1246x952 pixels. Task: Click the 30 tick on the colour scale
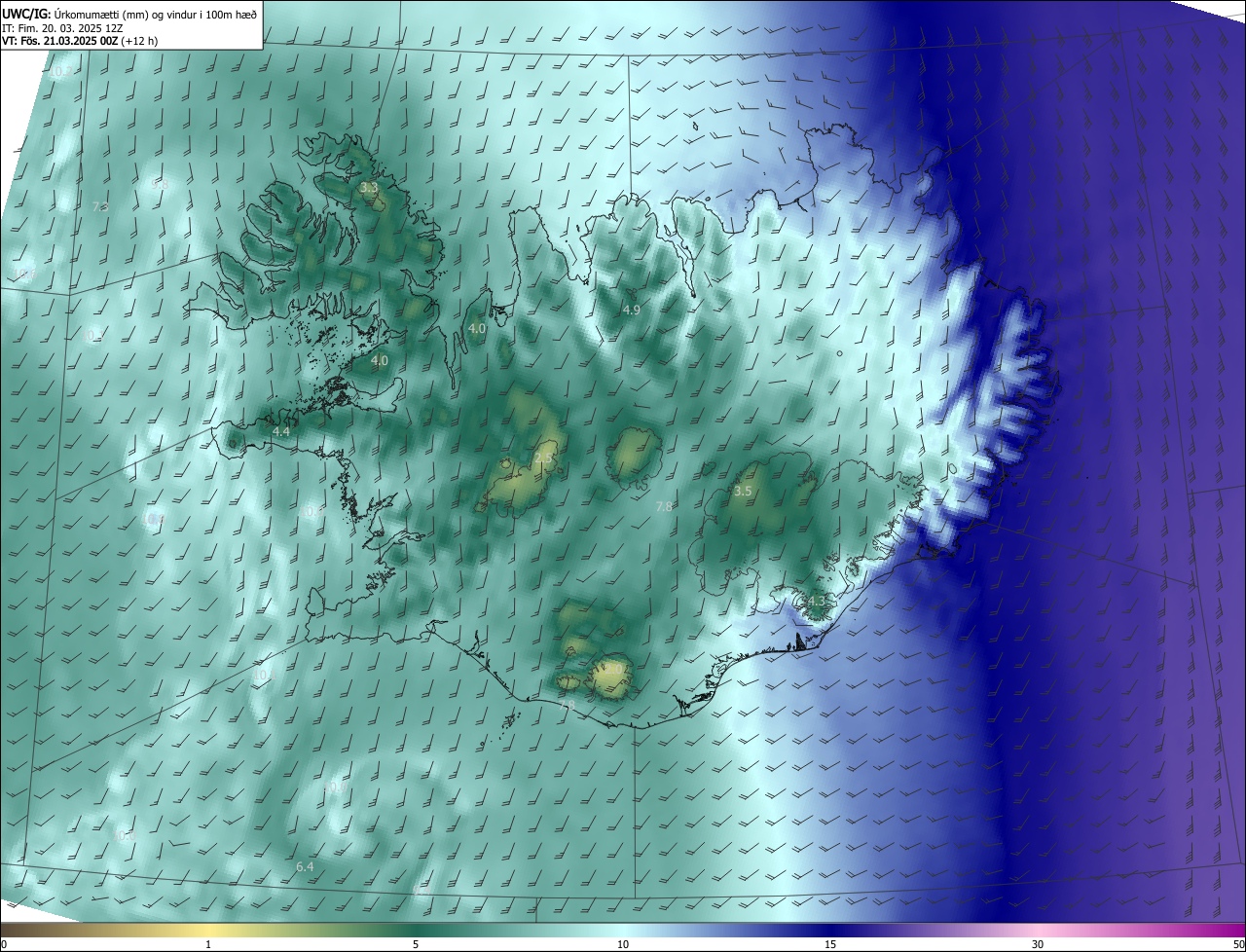1038,944
